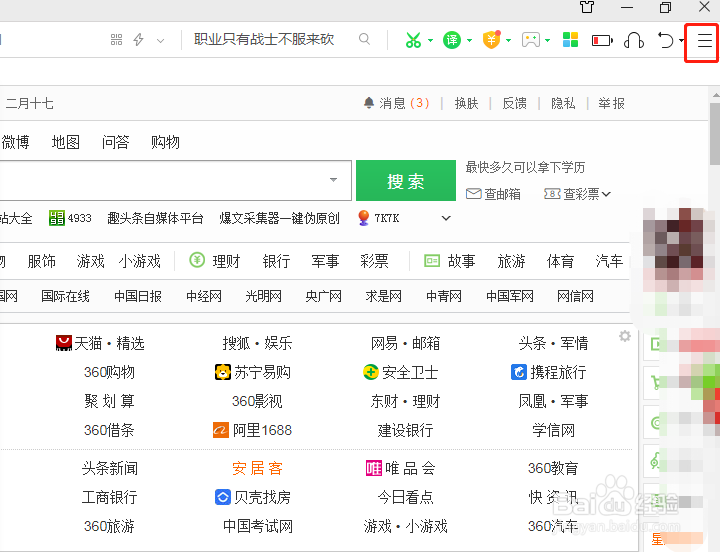Click the green translate icon

(x=452, y=40)
